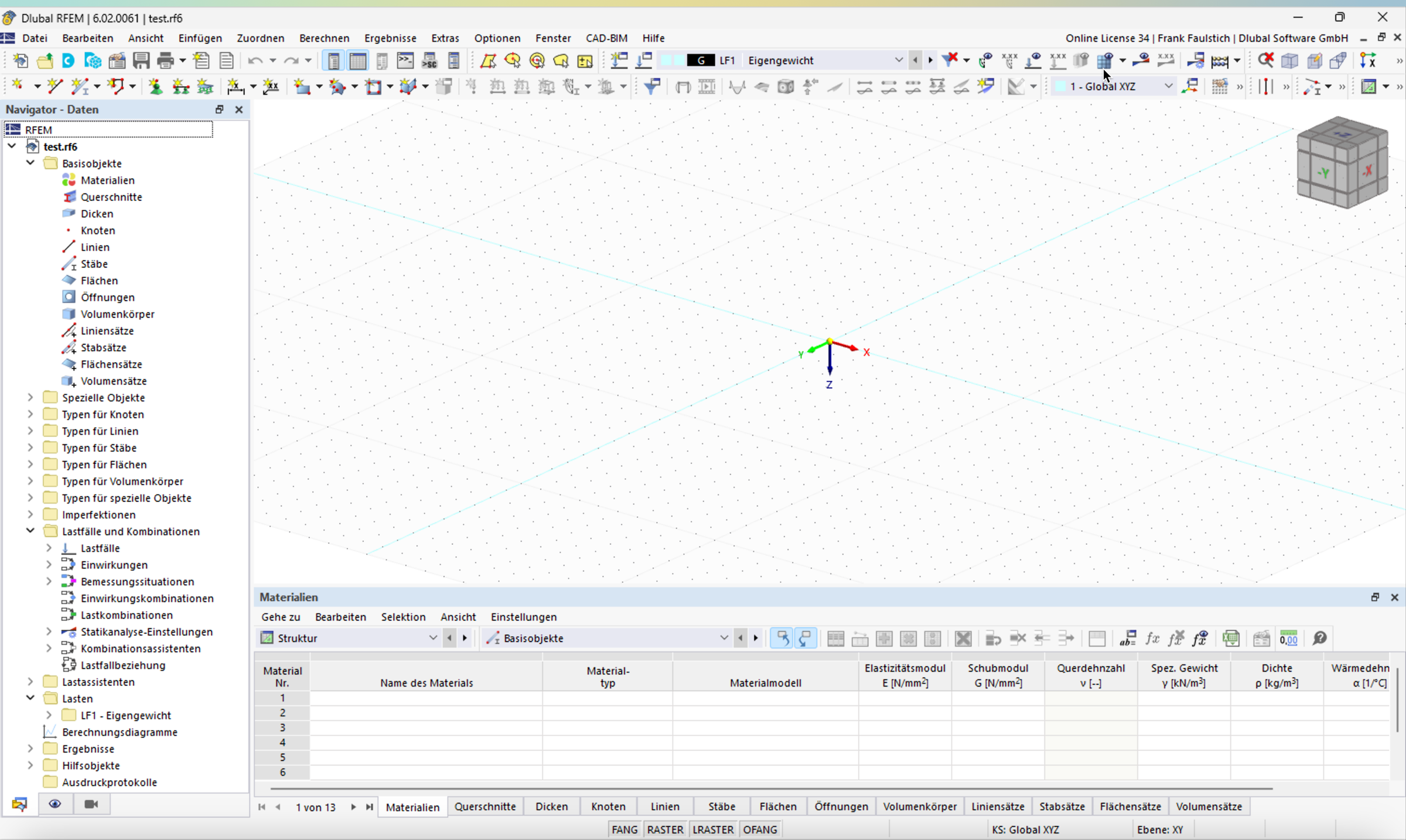This screenshot has width=1406, height=840.
Task: Toggle FANG snap in status bar
Action: [624, 829]
